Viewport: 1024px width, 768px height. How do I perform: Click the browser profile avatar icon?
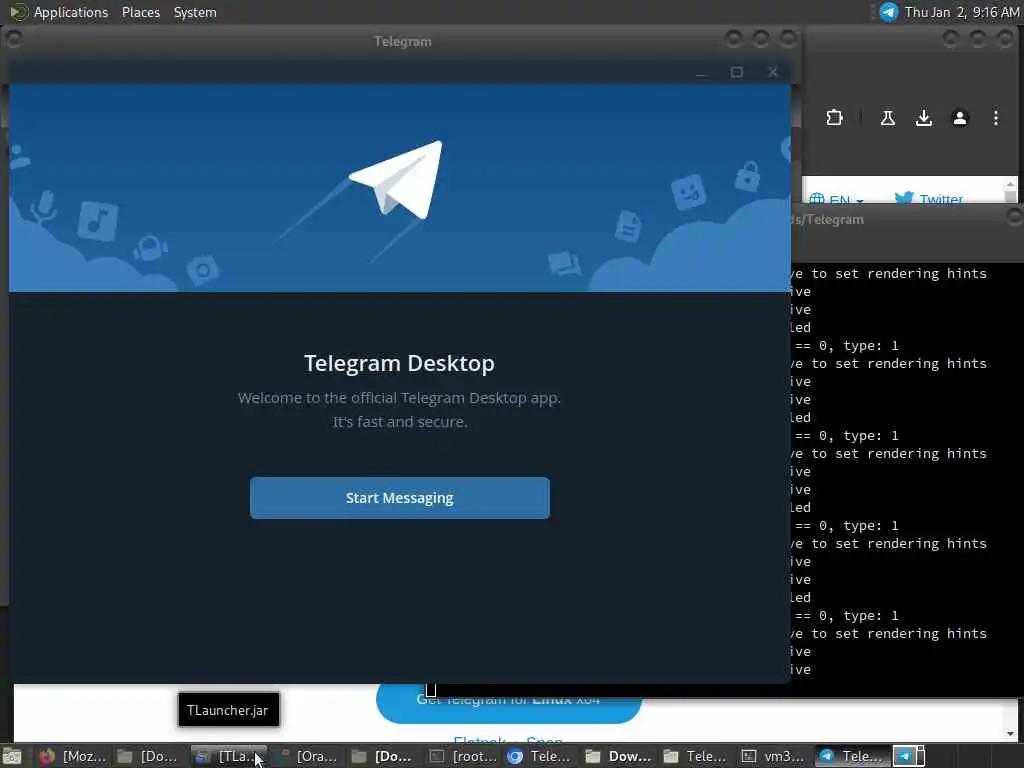tap(959, 118)
